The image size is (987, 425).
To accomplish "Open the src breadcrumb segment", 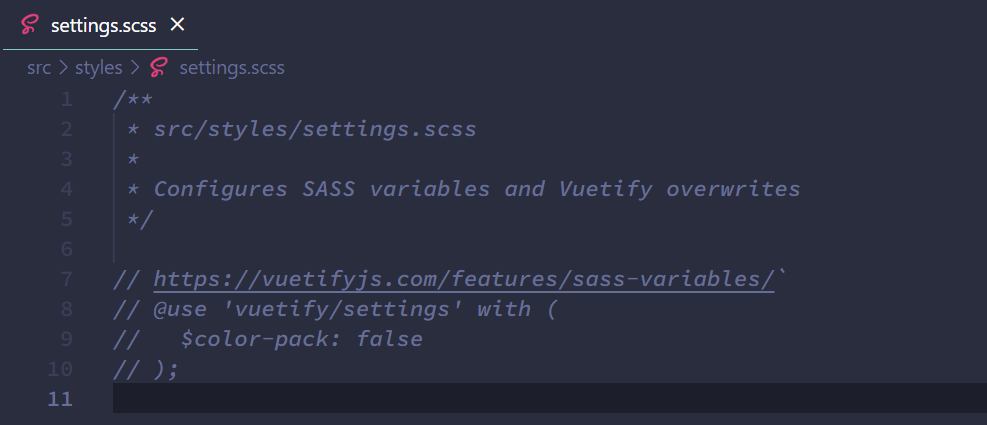I will click(x=39, y=68).
